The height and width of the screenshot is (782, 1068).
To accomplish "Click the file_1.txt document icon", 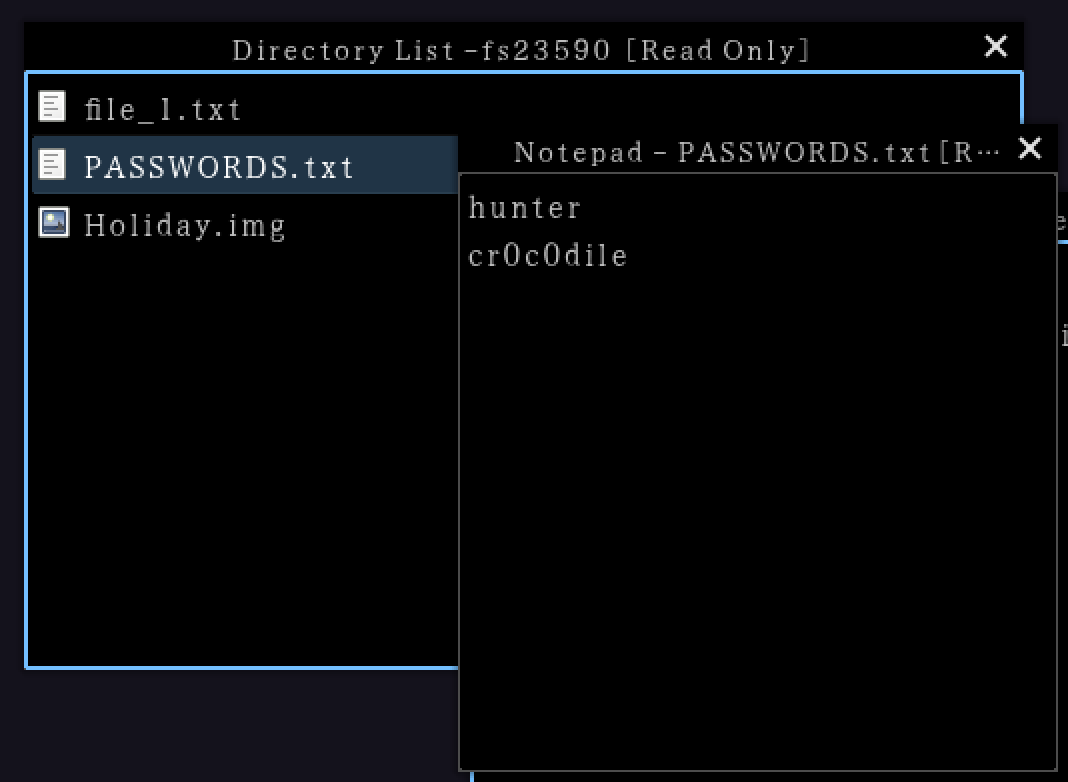I will click(52, 106).
